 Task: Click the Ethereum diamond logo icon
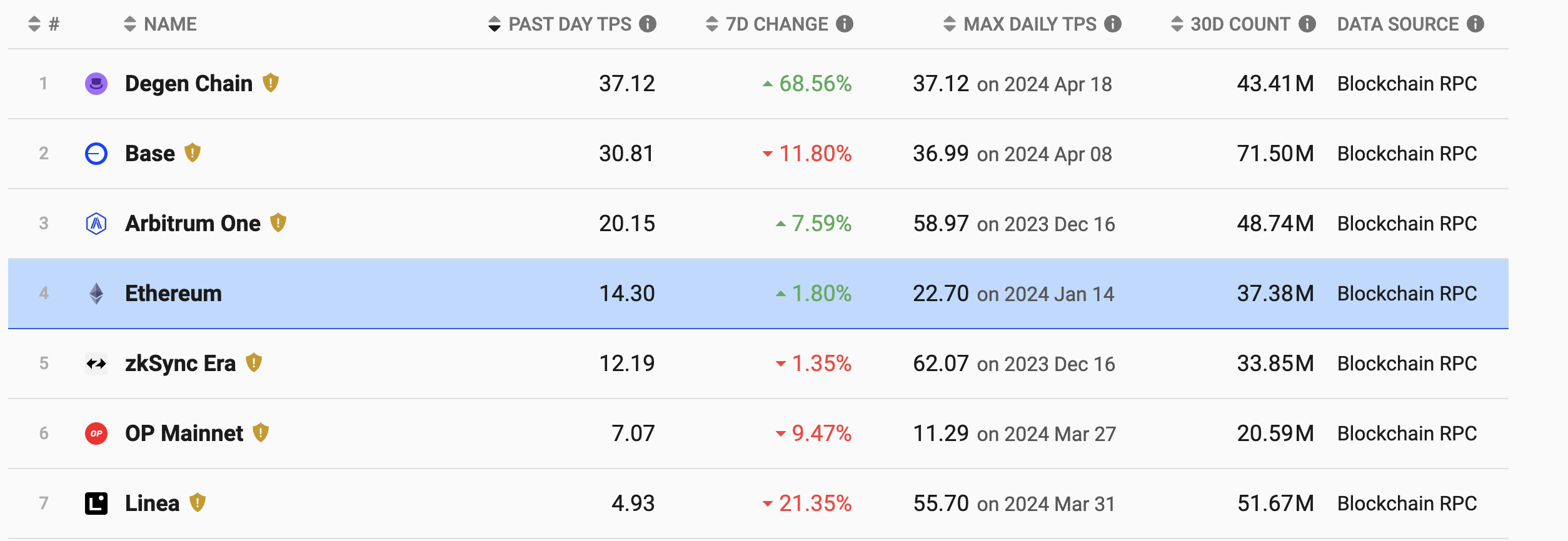[x=96, y=294]
